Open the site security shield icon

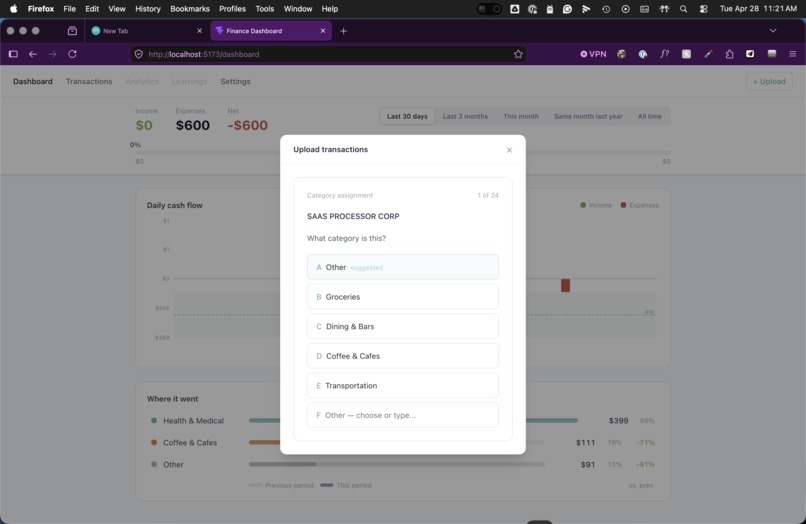point(139,54)
